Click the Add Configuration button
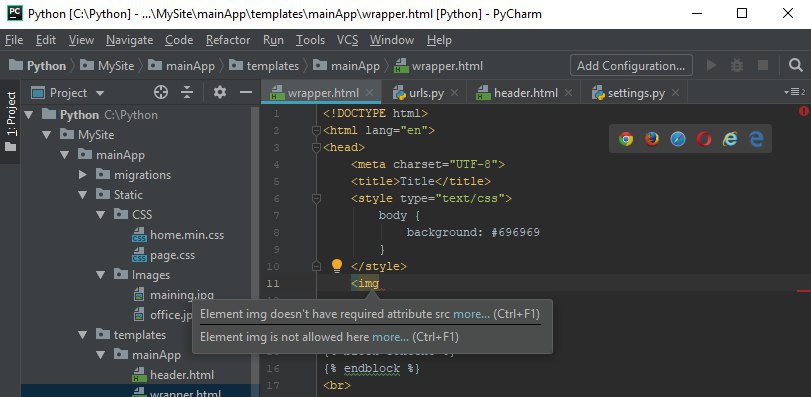Image resolution: width=811 pixels, height=397 pixels. pos(631,65)
